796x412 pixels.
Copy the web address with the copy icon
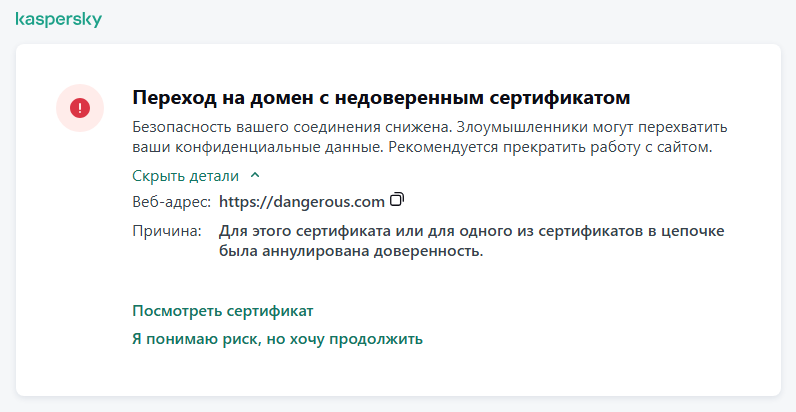coord(397,200)
